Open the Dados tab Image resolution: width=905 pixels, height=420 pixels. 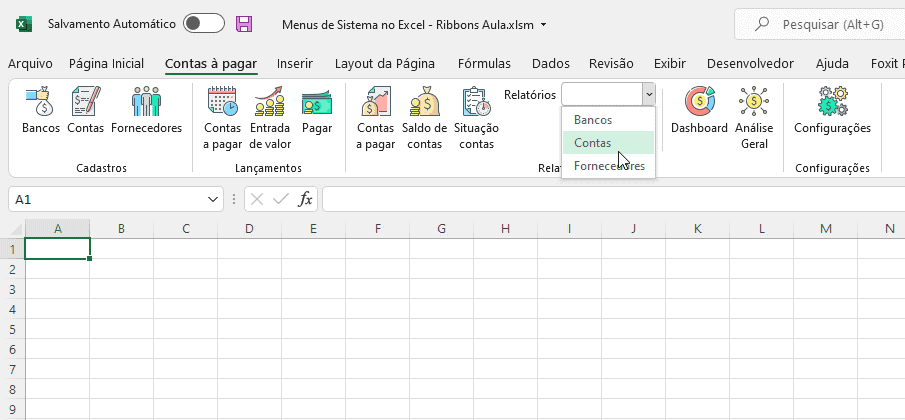(x=551, y=64)
